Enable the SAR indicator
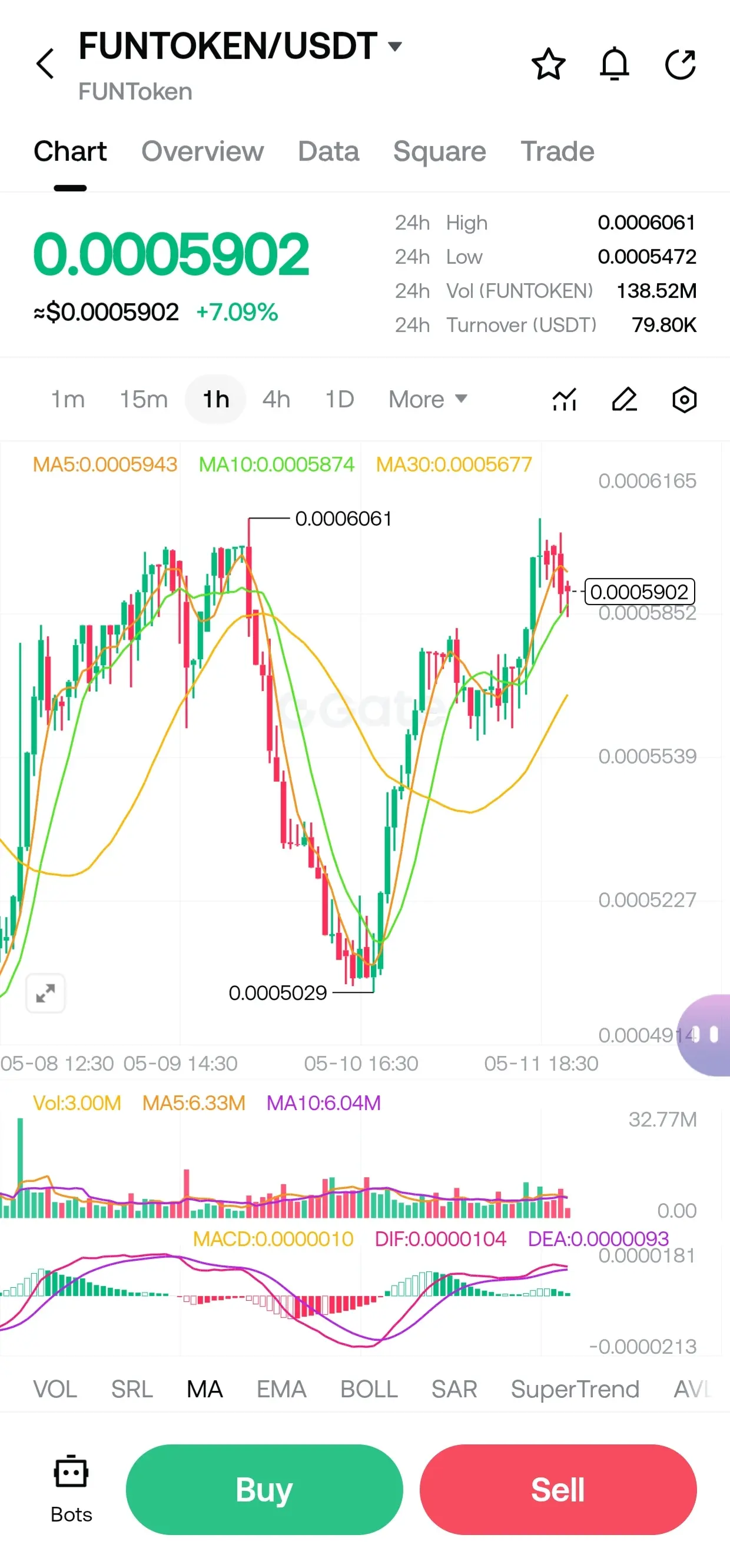730x1568 pixels. pyautogui.click(x=454, y=1390)
